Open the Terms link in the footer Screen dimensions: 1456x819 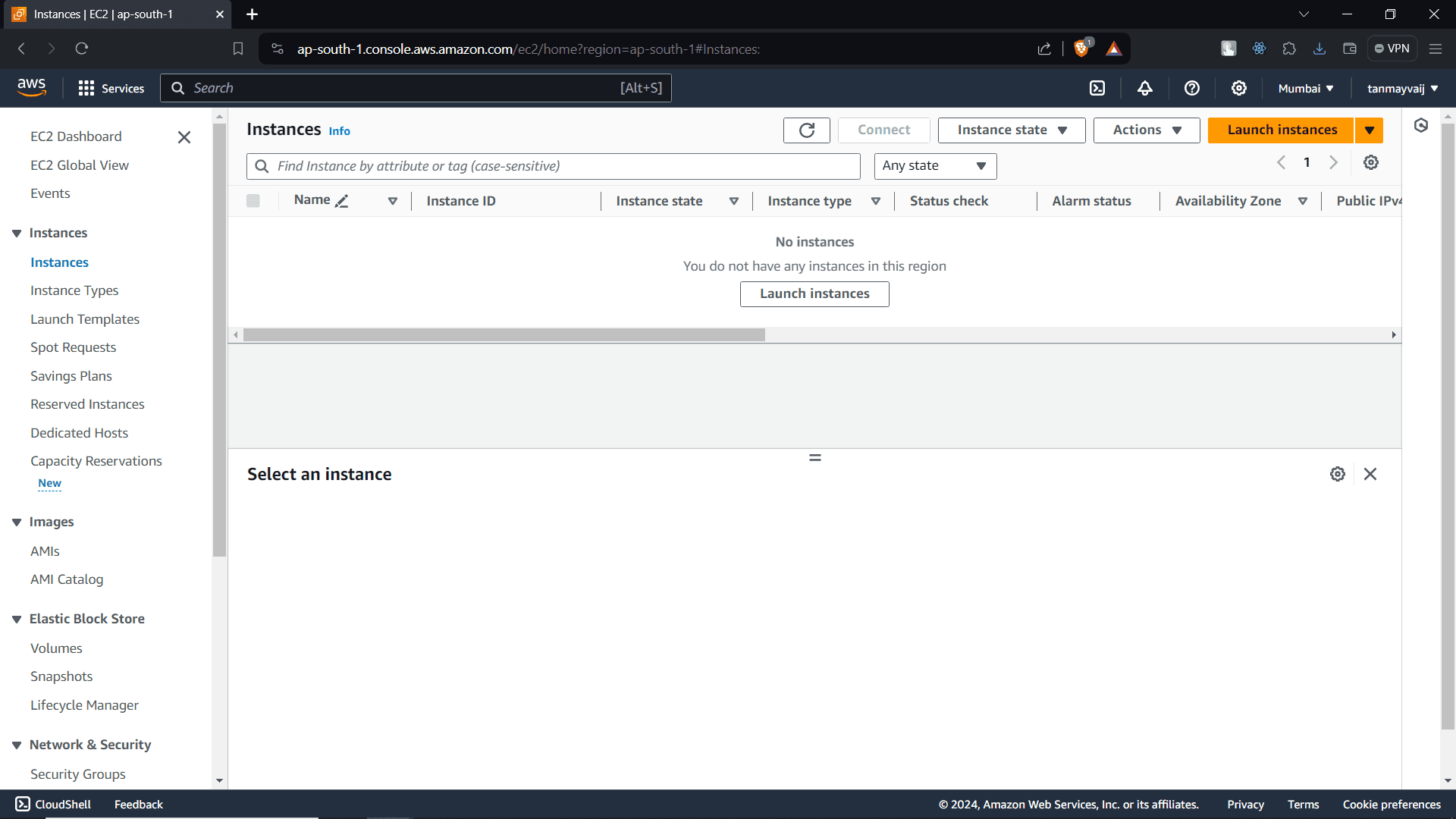pos(1303,805)
